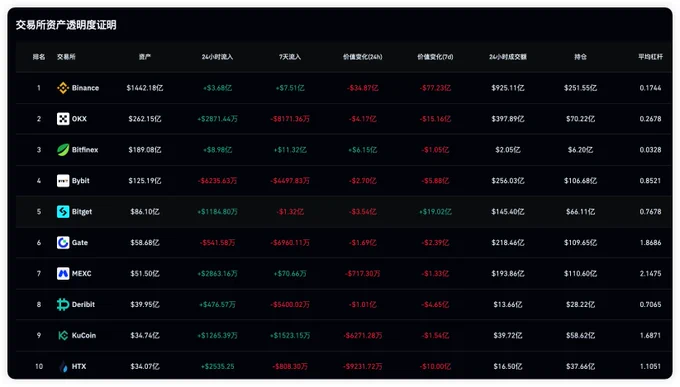
Task: Click the Binance logo icon
Action: (x=63, y=88)
